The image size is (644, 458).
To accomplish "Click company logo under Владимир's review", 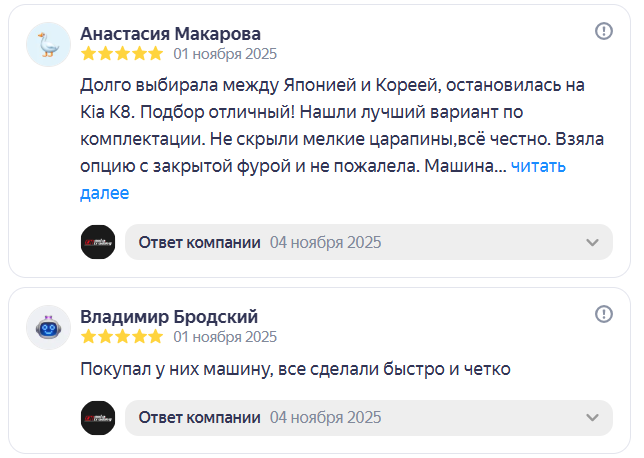I will coord(98,417).
